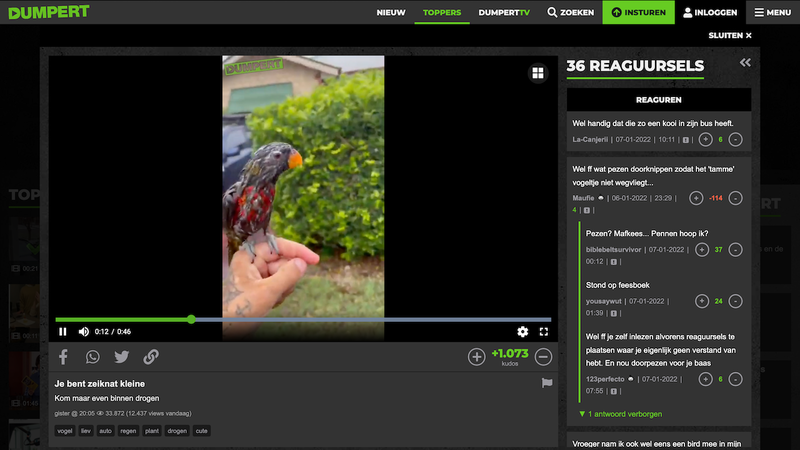The image size is (800, 450).
Task: Open the MENU hamburger dropdown
Action: pyautogui.click(x=772, y=12)
